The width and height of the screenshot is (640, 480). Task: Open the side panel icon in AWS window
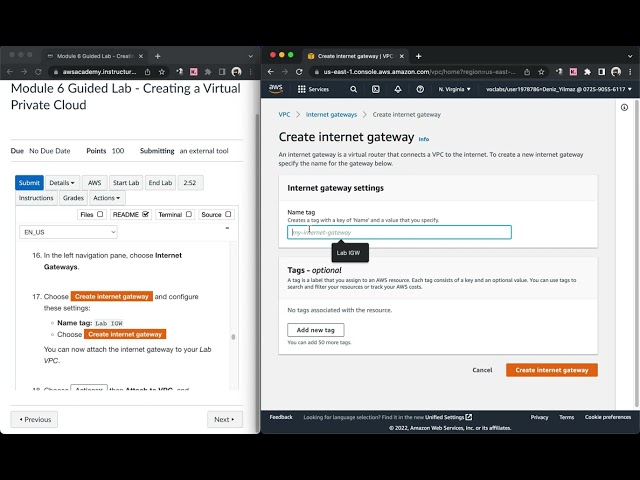[x=601, y=72]
